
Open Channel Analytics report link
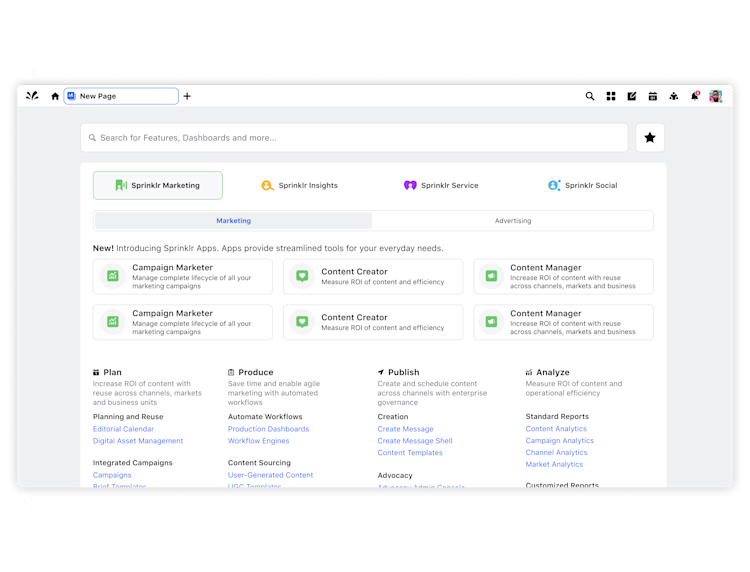tap(556, 452)
